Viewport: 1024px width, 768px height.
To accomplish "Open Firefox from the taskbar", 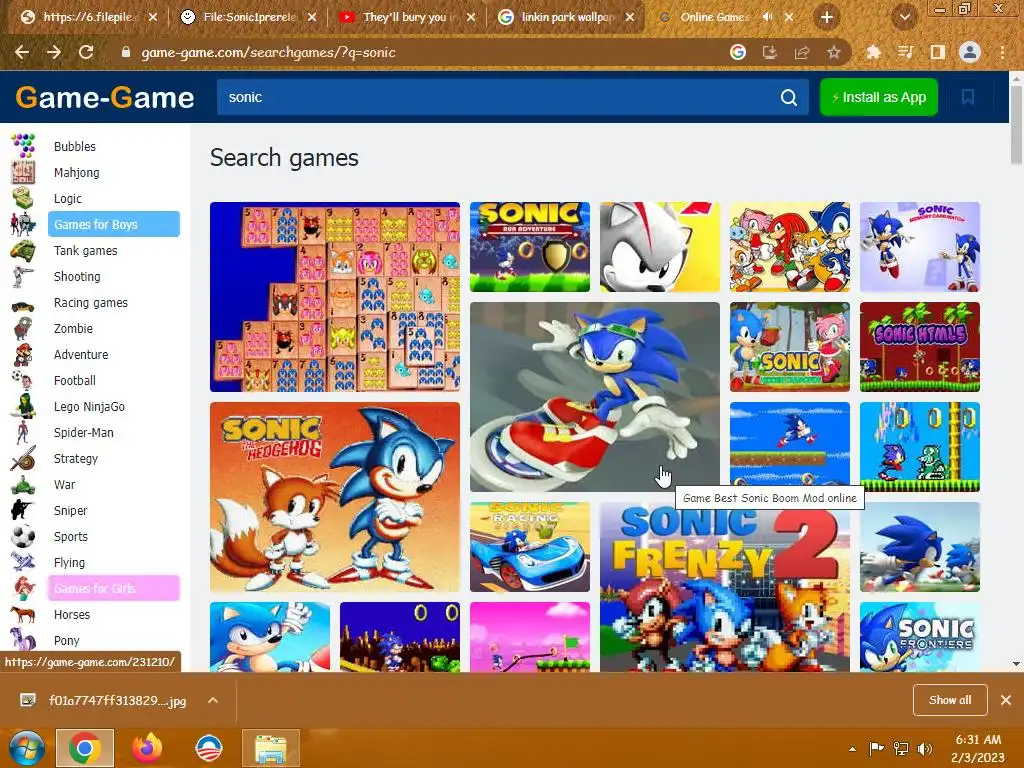I will (147, 748).
